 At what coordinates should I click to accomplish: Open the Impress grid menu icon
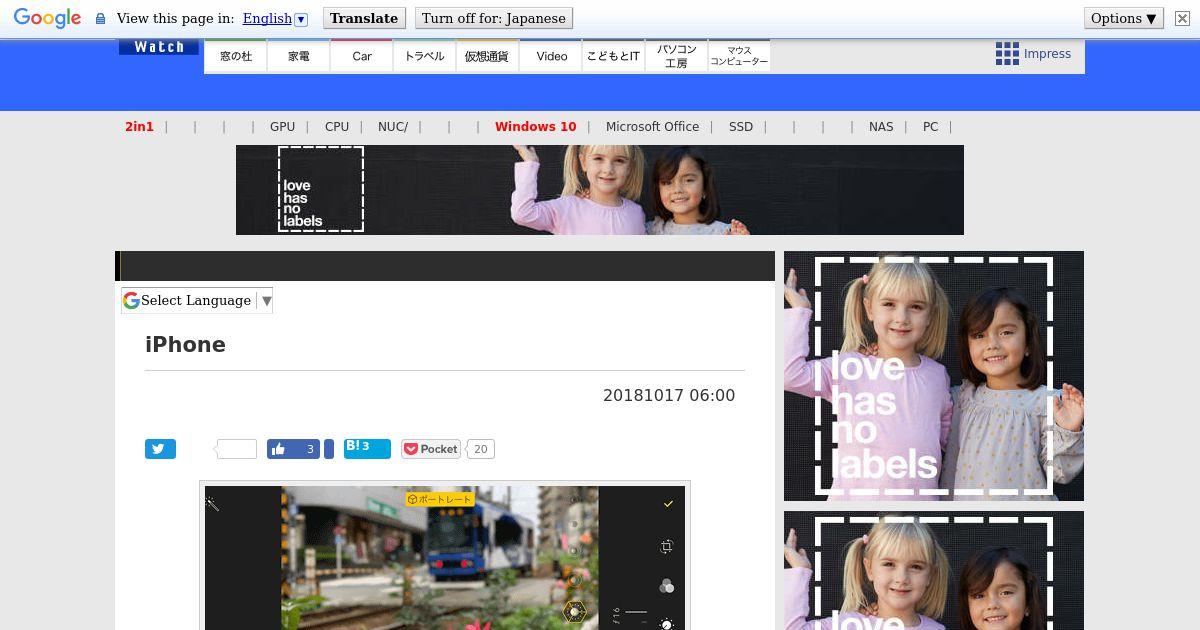click(1007, 54)
